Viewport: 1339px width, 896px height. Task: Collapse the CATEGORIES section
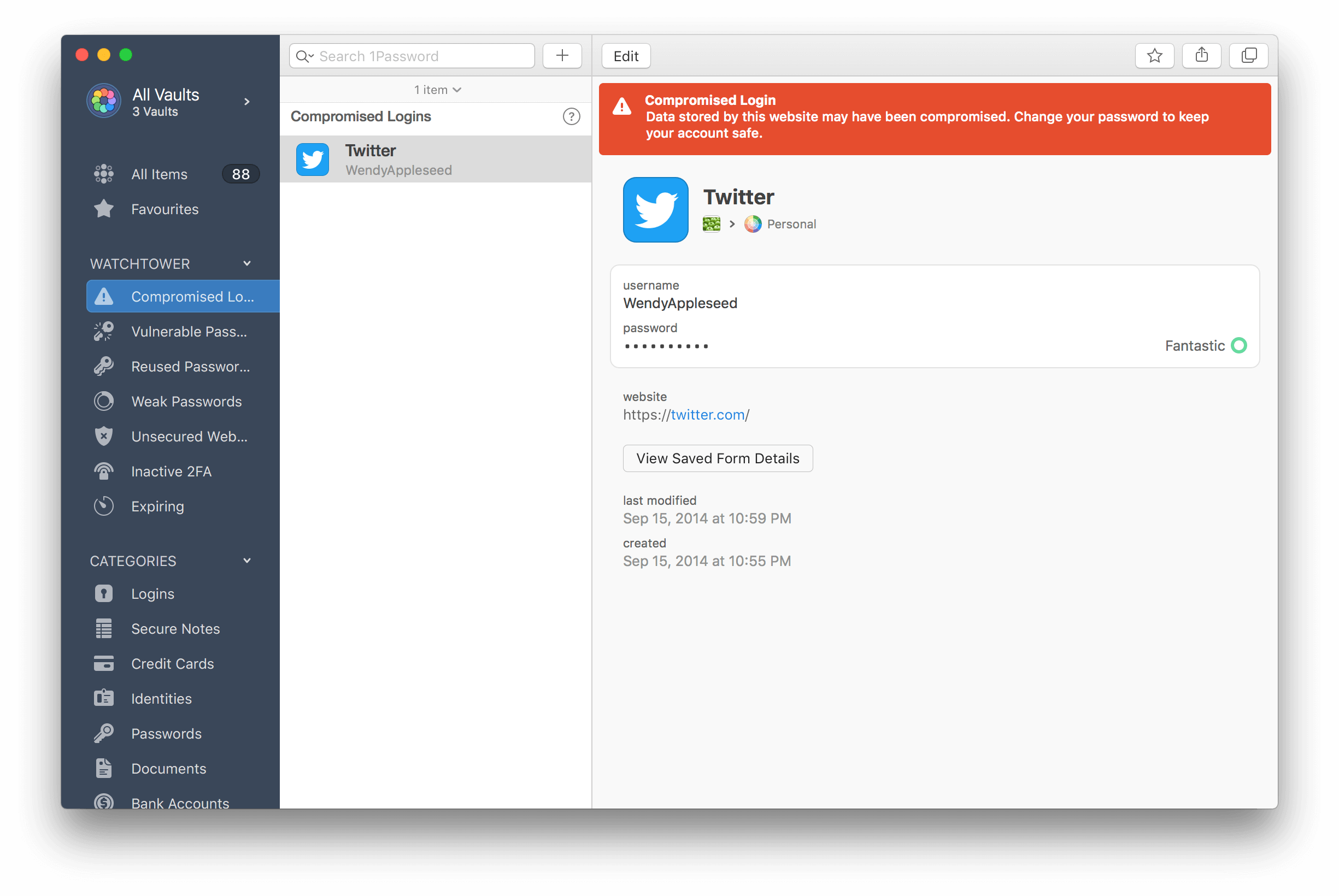tap(247, 560)
